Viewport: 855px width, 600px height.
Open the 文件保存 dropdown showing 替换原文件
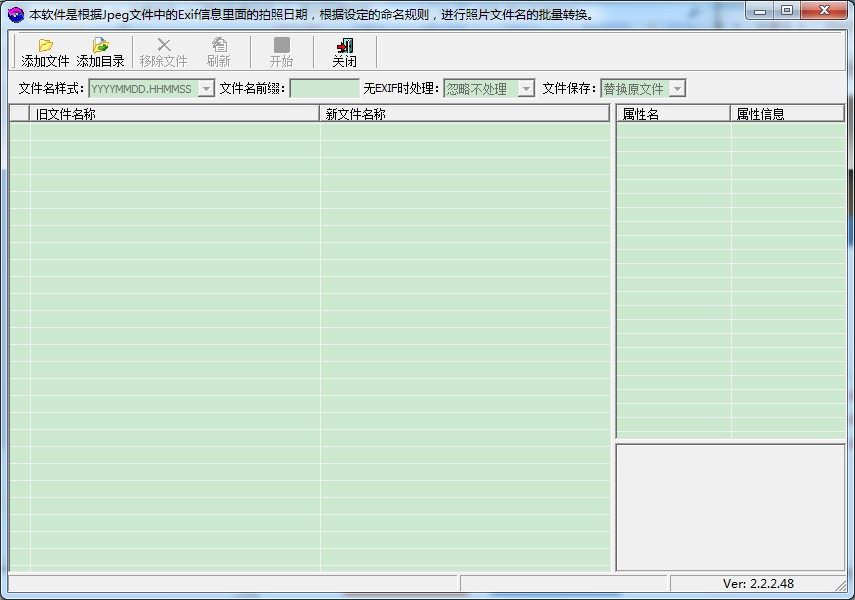(677, 89)
